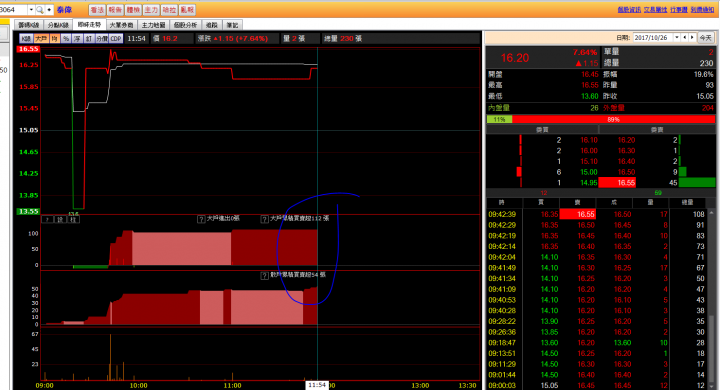Toggle the 大戶 chart option
Screen dimensions: 720x390
pyautogui.click(x=41, y=39)
